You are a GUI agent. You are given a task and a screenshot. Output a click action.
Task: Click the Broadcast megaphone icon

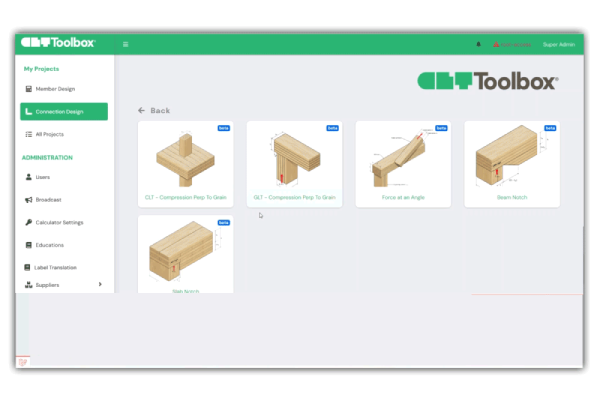tap(27, 200)
